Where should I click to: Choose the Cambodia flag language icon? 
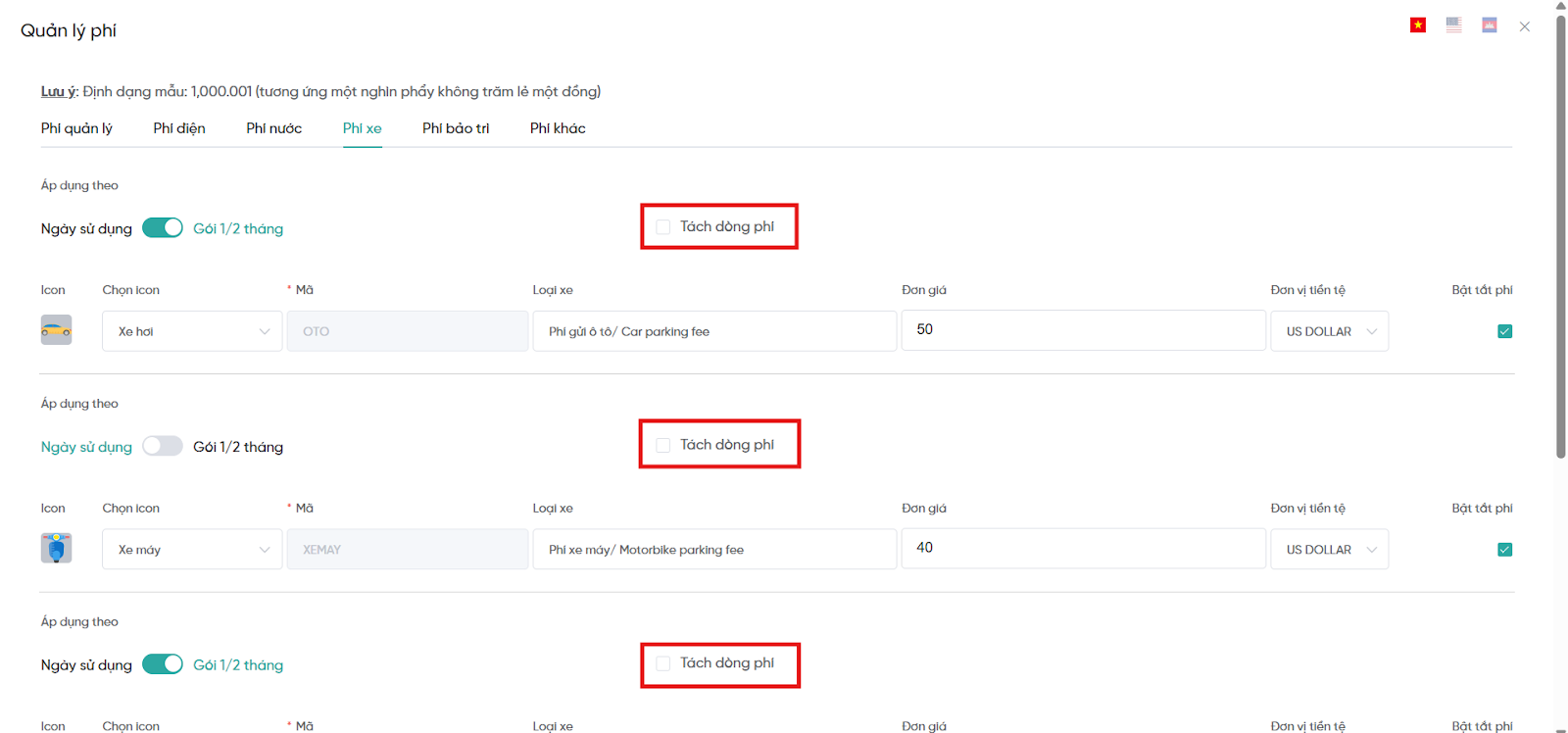click(1489, 25)
